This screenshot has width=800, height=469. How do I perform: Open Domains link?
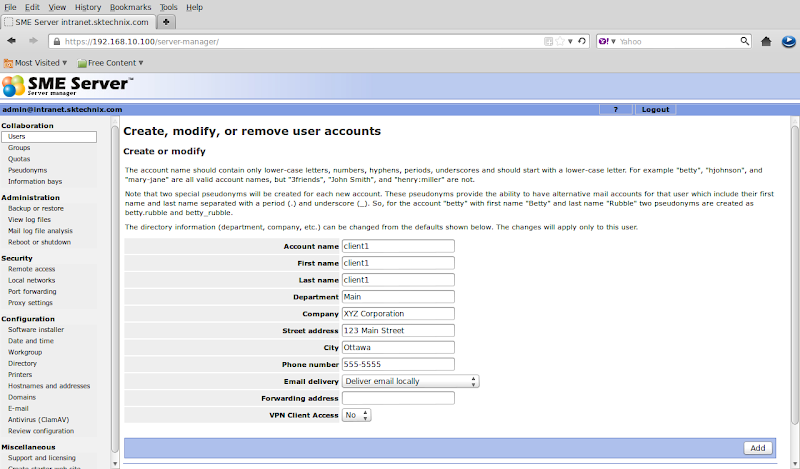[22, 397]
